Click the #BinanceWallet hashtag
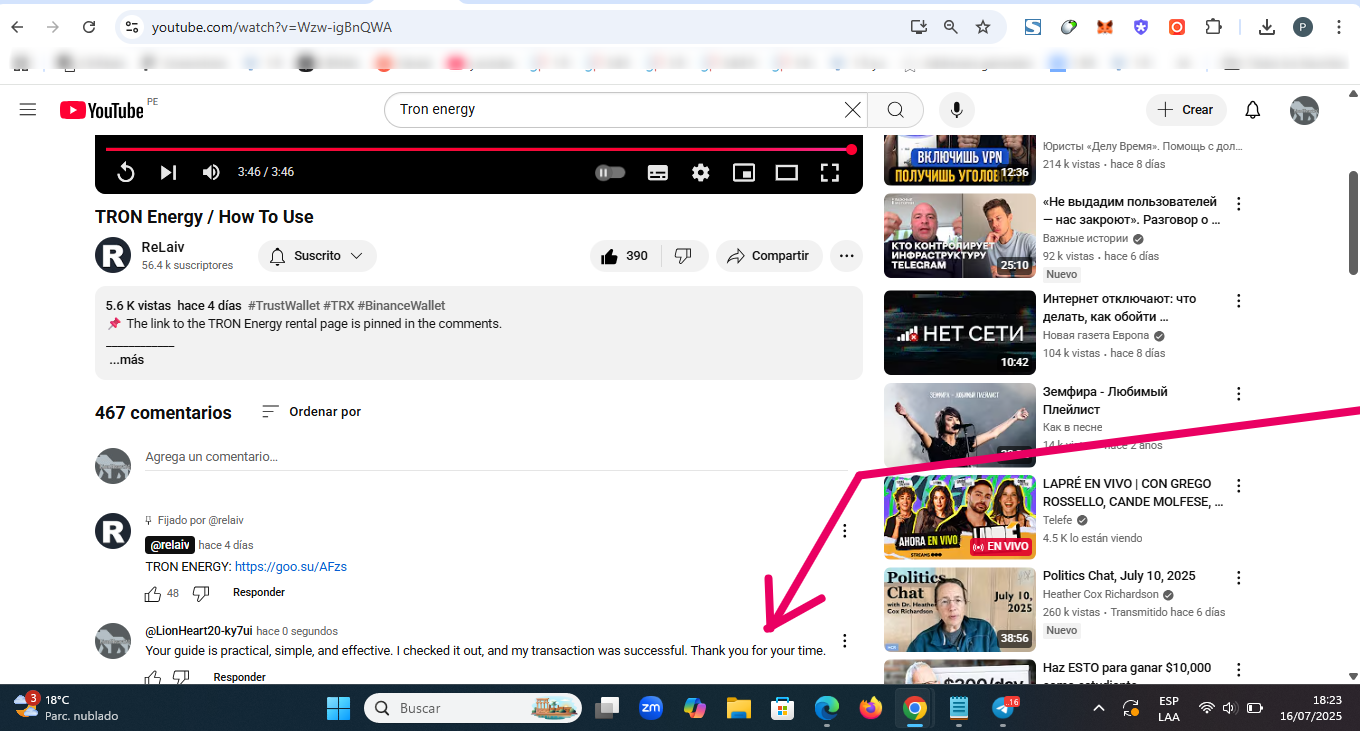Viewport: 1360px width, 731px height. click(401, 306)
